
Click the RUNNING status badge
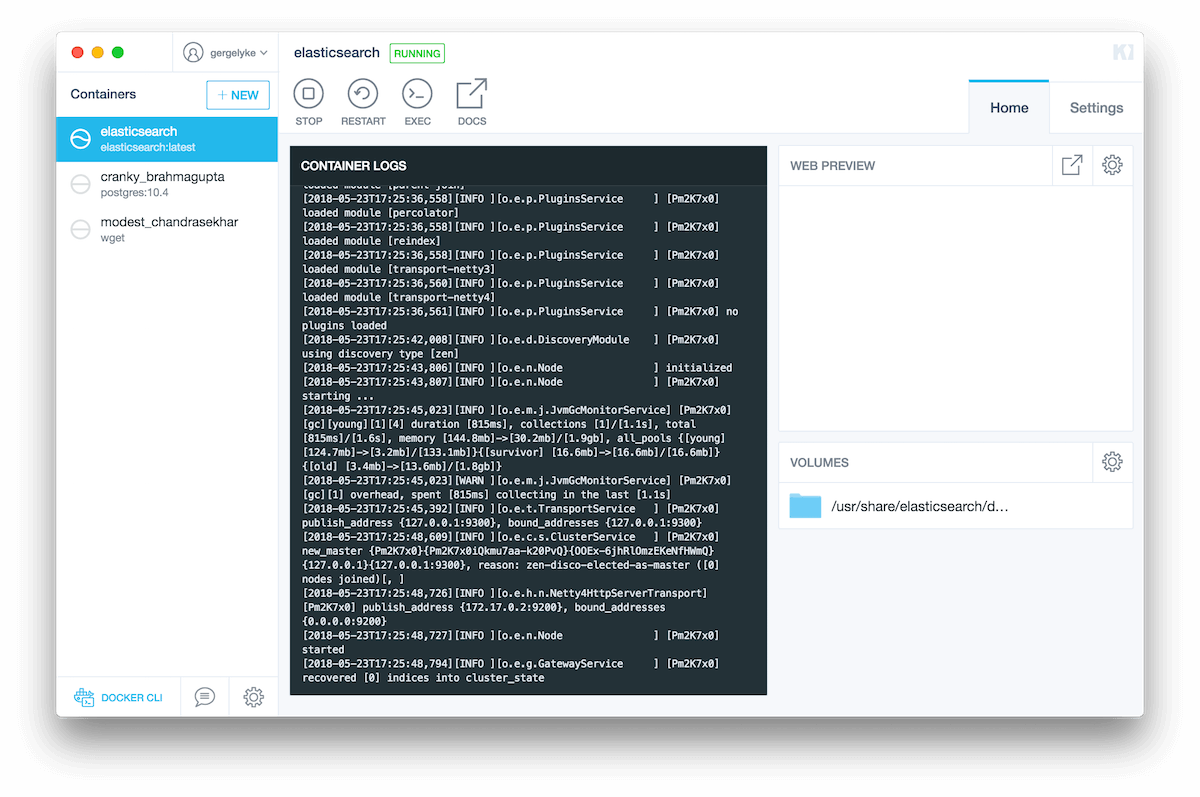tap(417, 53)
